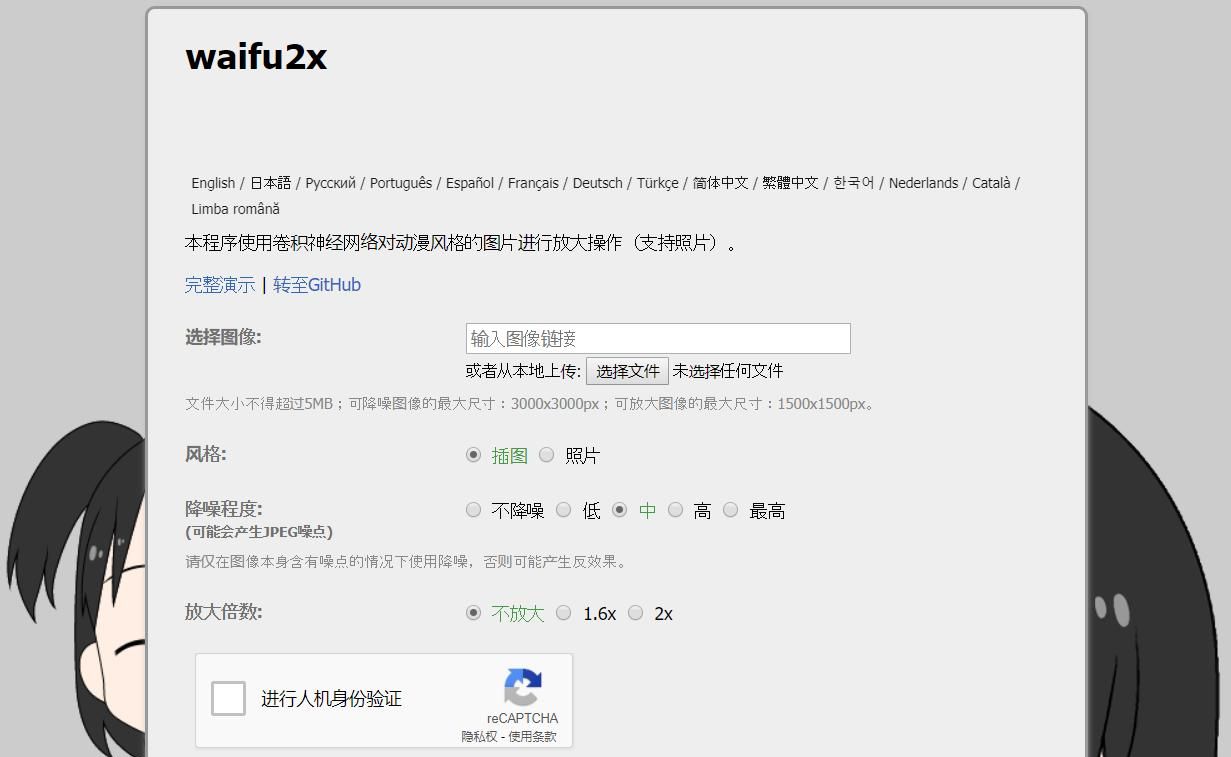Select the 2x upscaling option
Viewport: 1231px width, 757px height.
click(x=636, y=613)
